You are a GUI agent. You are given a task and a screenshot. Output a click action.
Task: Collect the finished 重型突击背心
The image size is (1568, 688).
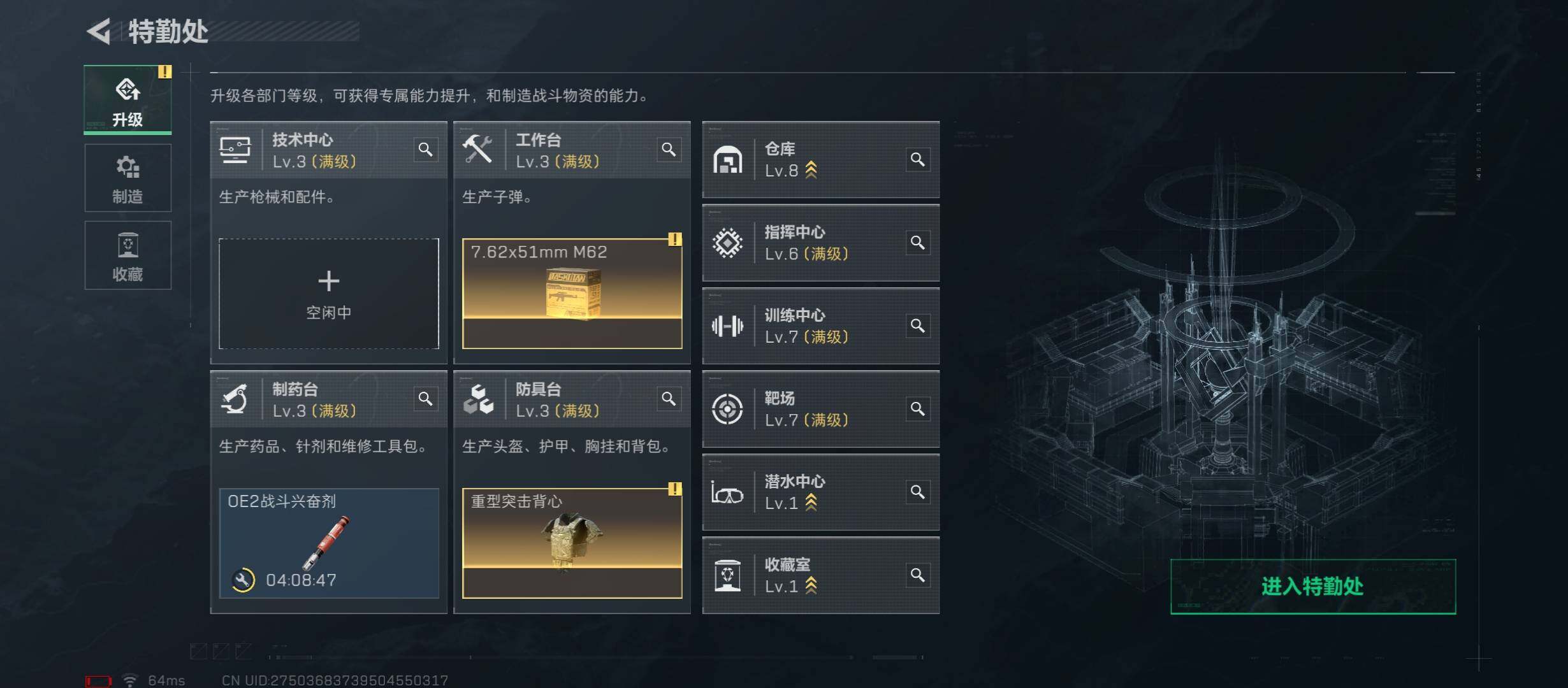point(572,543)
